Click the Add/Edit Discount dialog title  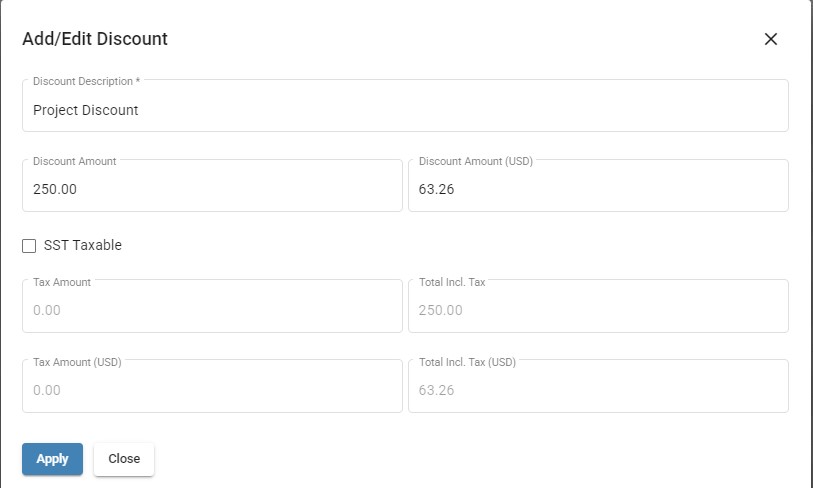(95, 39)
